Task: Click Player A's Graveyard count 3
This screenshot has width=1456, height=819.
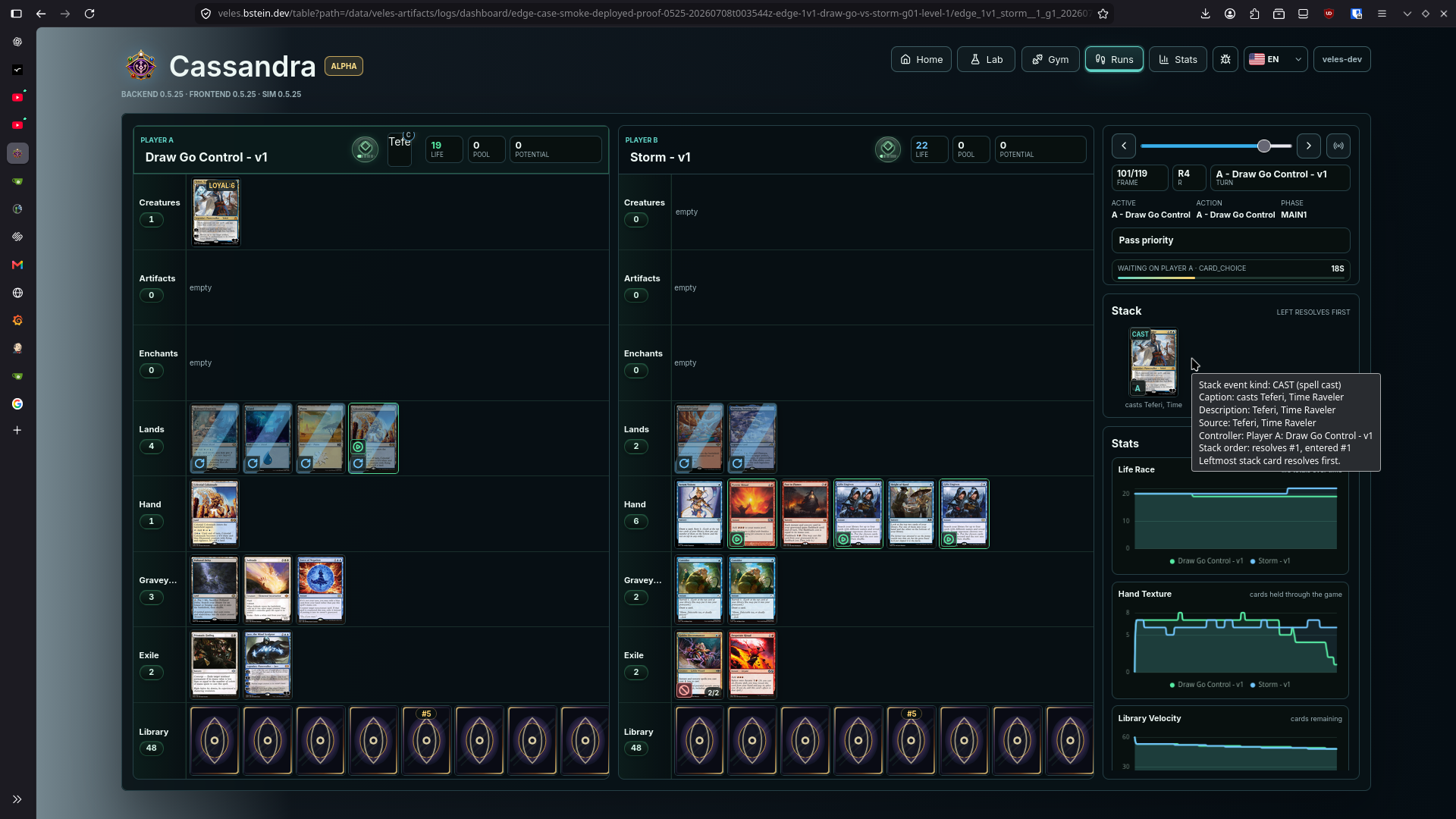Action: pos(152,597)
